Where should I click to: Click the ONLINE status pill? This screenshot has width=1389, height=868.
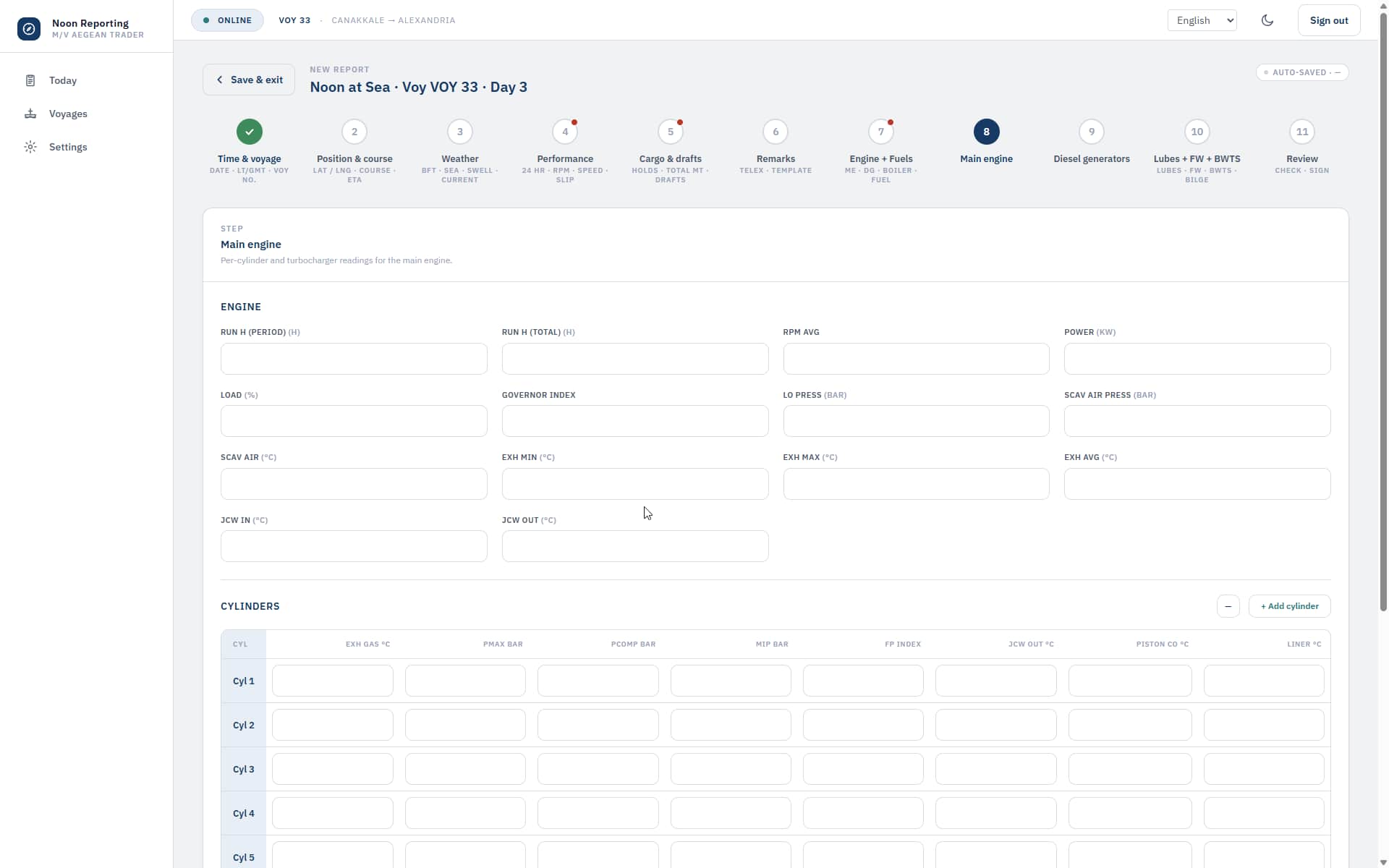pyautogui.click(x=227, y=20)
